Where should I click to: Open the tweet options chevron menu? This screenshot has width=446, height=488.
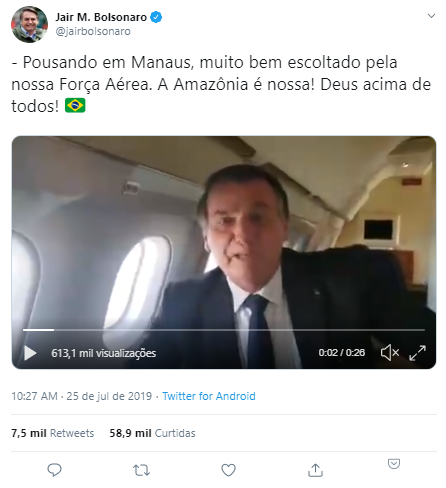pyautogui.click(x=431, y=16)
